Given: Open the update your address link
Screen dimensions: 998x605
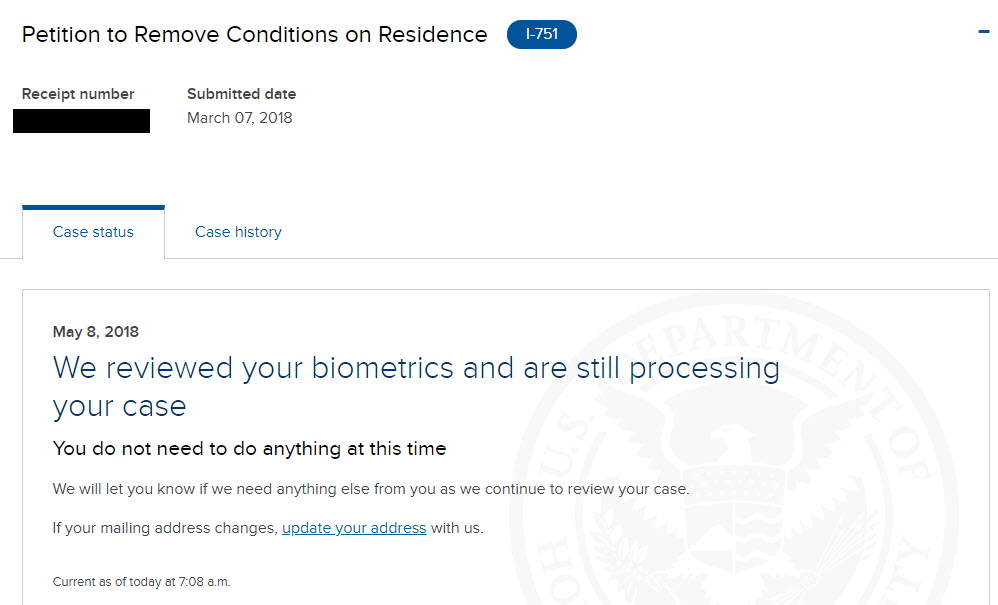Looking at the screenshot, I should click(x=354, y=528).
